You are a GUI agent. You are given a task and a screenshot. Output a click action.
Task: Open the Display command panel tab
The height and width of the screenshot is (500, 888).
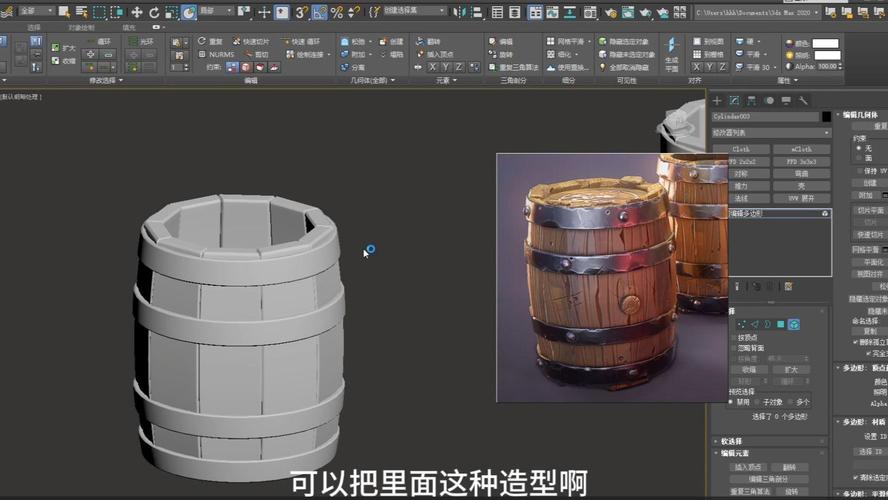coord(786,101)
